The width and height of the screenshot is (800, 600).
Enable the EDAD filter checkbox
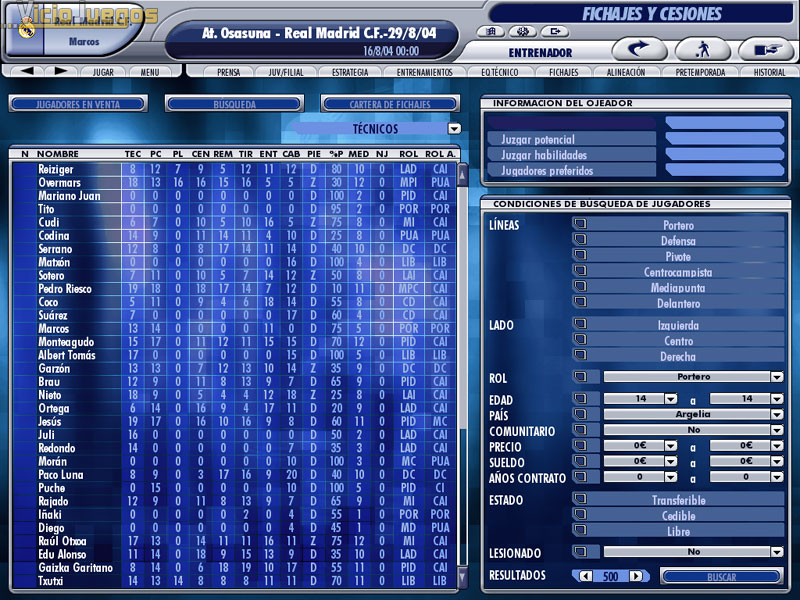[580, 398]
